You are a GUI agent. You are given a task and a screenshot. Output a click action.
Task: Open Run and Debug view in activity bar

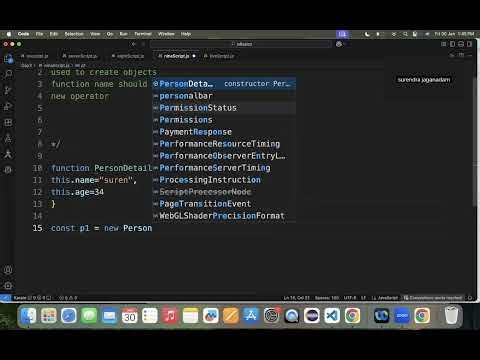(8, 106)
